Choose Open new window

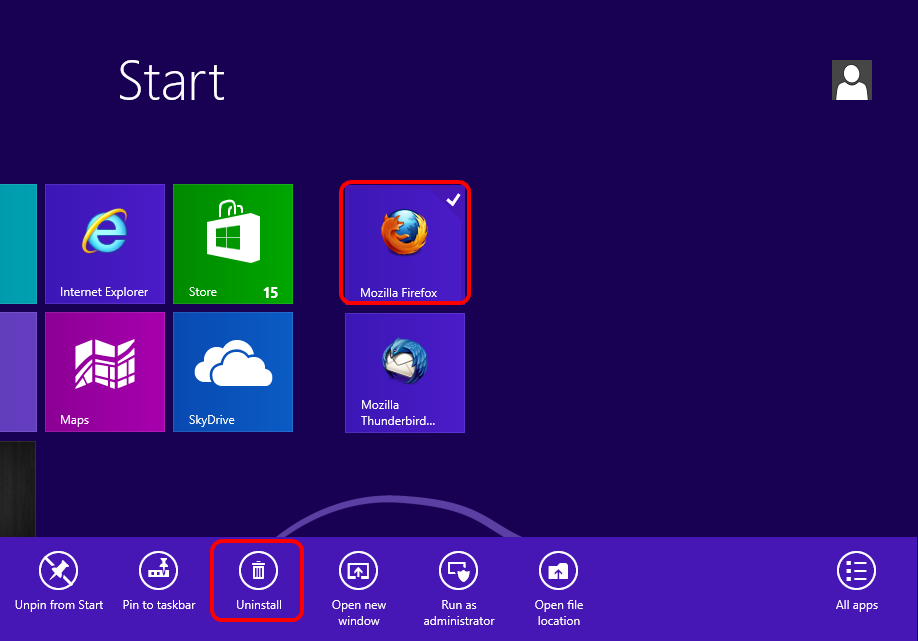(359, 589)
